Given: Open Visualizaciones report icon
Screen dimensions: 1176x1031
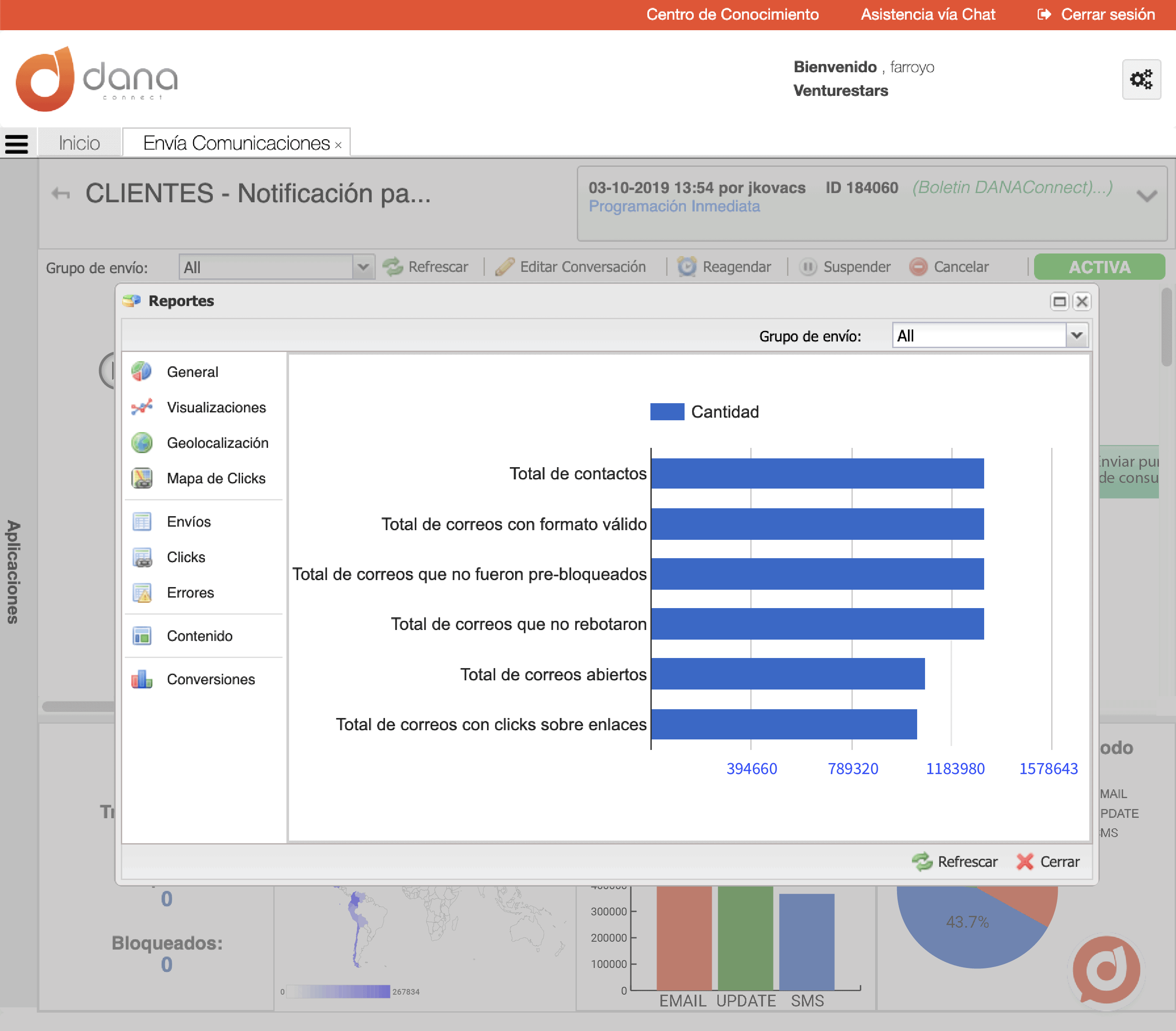Looking at the screenshot, I should pyautogui.click(x=141, y=407).
